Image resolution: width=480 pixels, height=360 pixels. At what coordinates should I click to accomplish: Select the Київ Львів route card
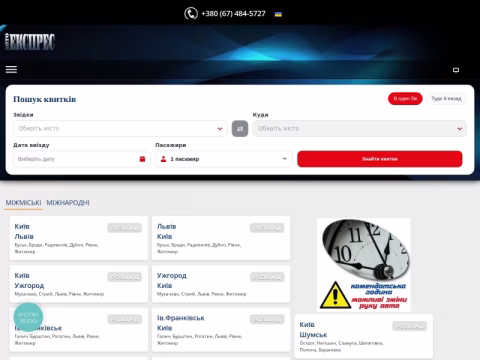79,238
